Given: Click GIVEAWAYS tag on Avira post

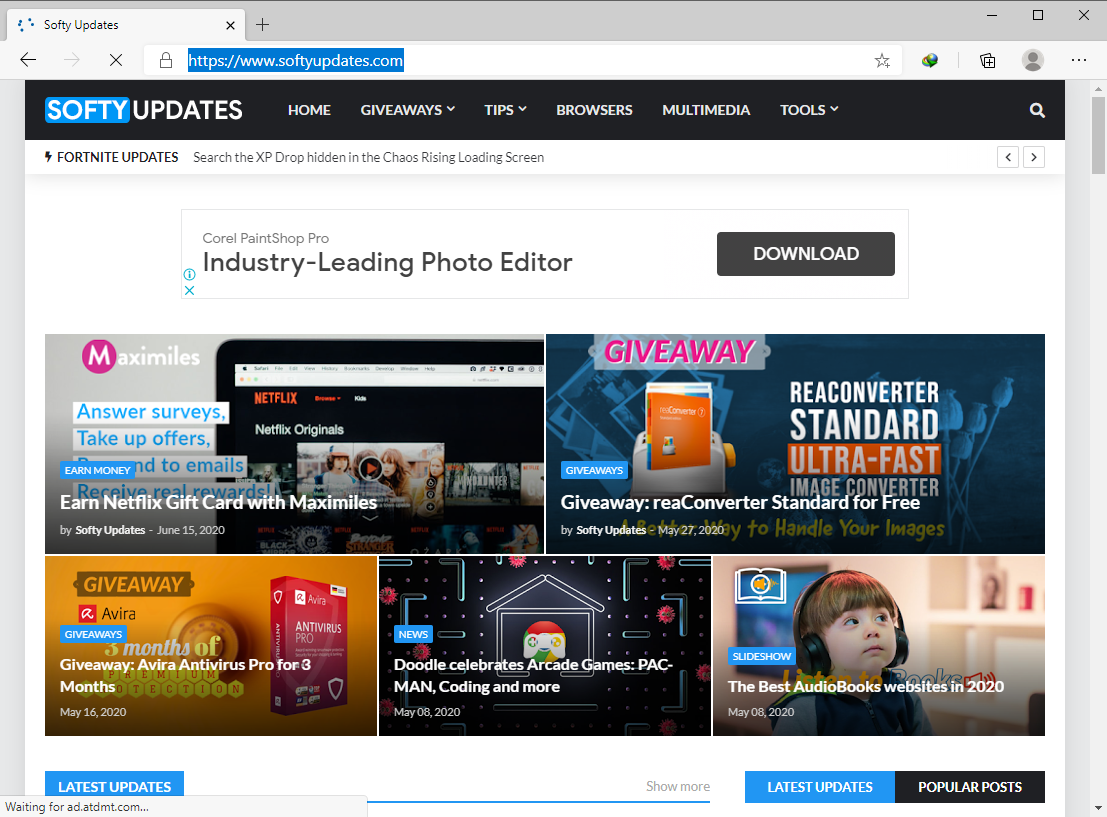Looking at the screenshot, I should pos(93,634).
